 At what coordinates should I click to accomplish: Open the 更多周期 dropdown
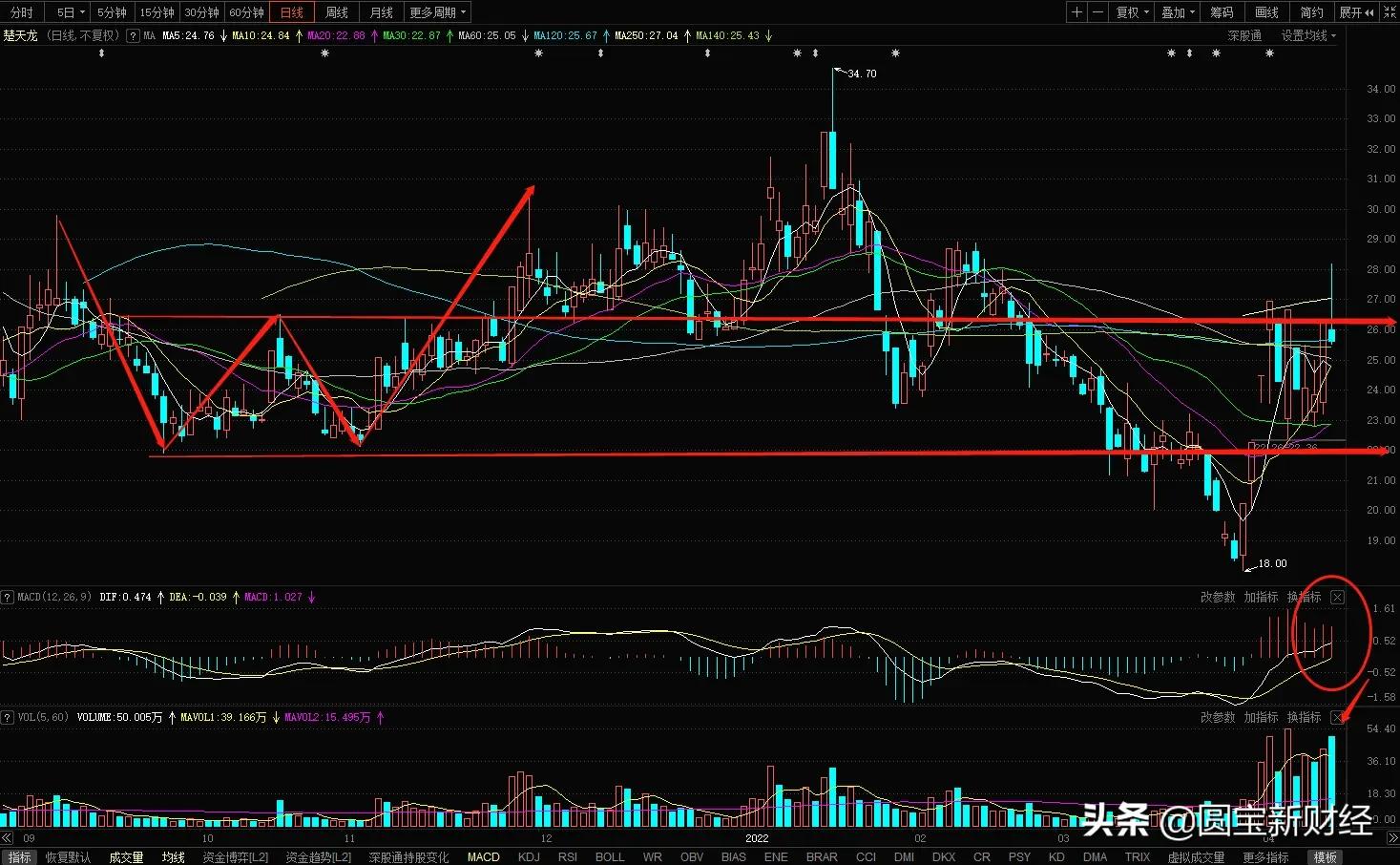(438, 12)
